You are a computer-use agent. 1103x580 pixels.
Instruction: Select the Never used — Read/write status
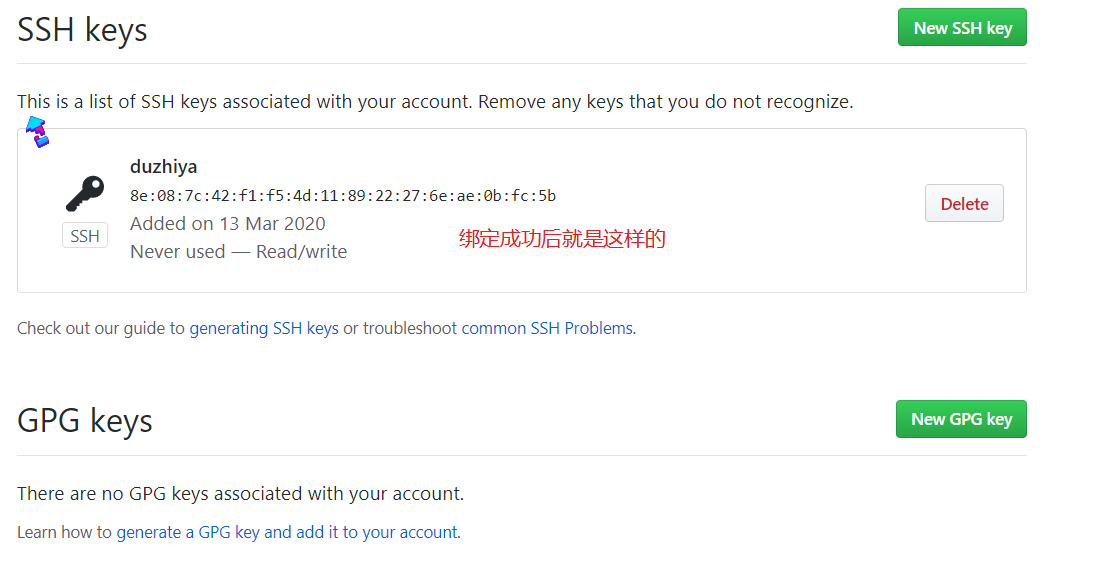pyautogui.click(x=238, y=252)
